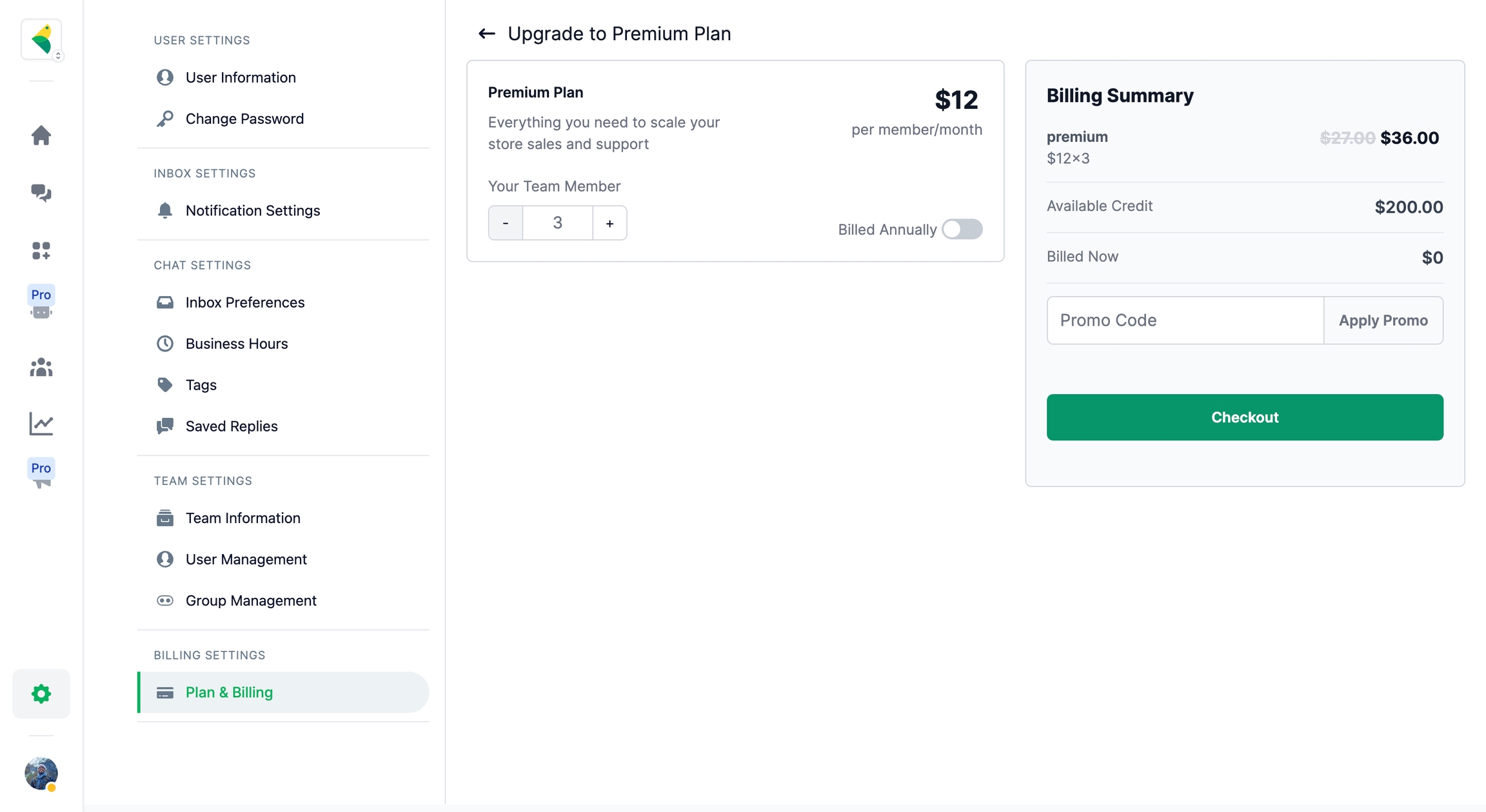Open the apps grid plus icon
1486x812 pixels.
[x=41, y=250]
